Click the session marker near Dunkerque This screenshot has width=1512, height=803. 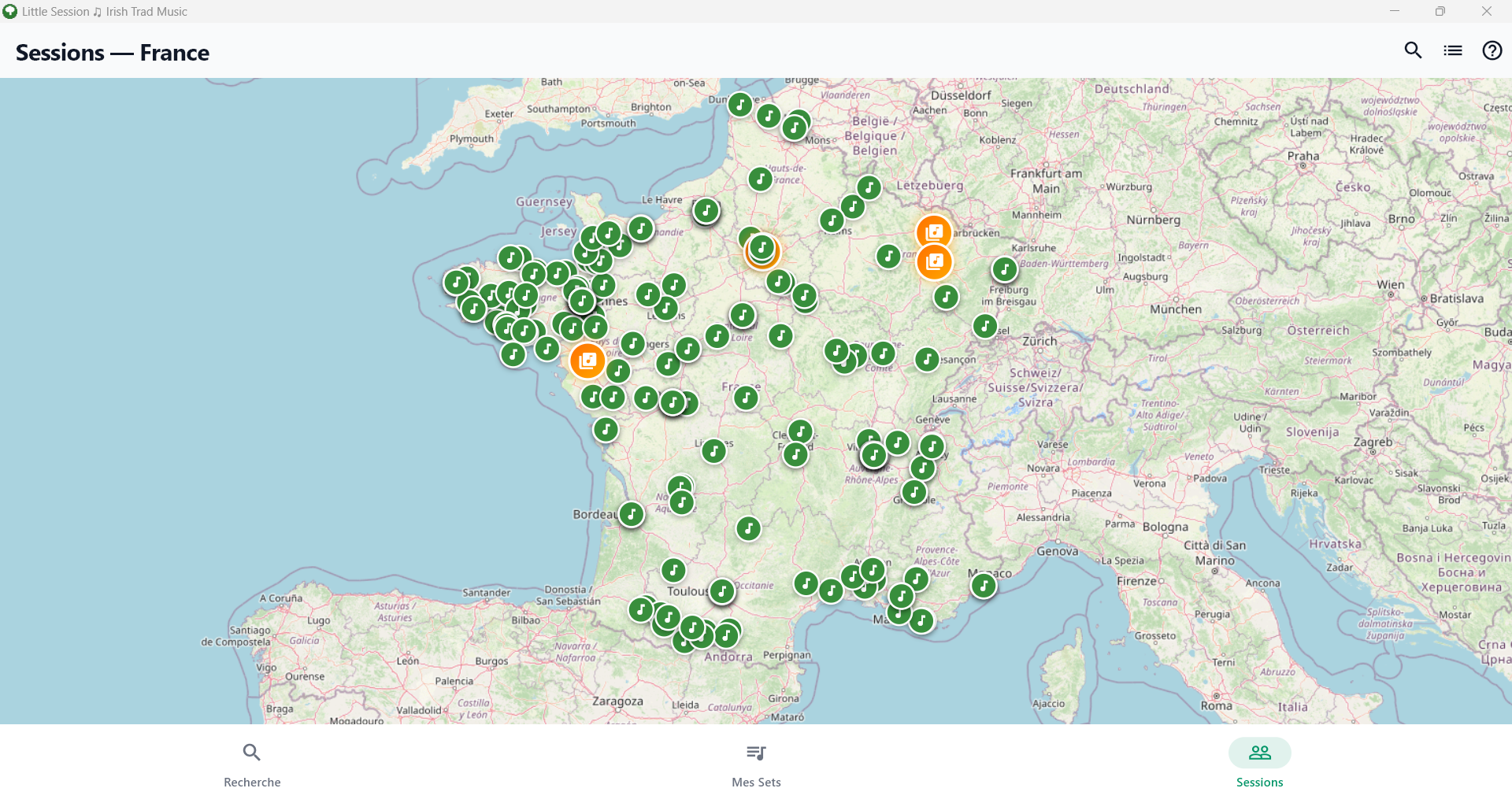tap(739, 102)
